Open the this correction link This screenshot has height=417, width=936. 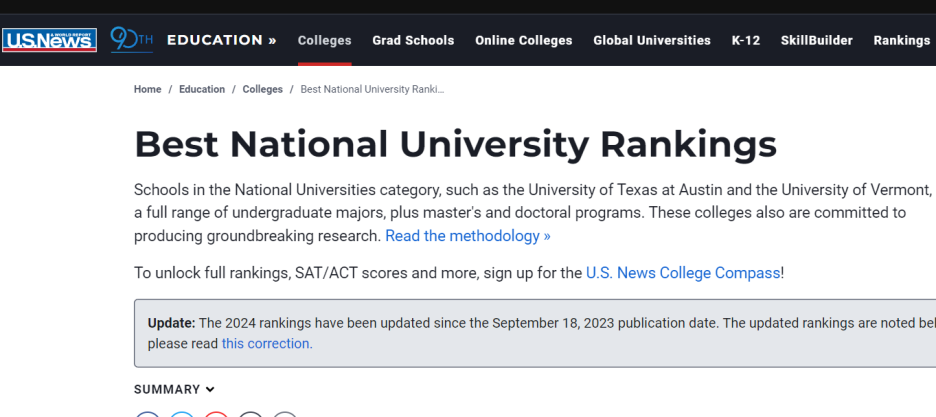[x=266, y=344]
